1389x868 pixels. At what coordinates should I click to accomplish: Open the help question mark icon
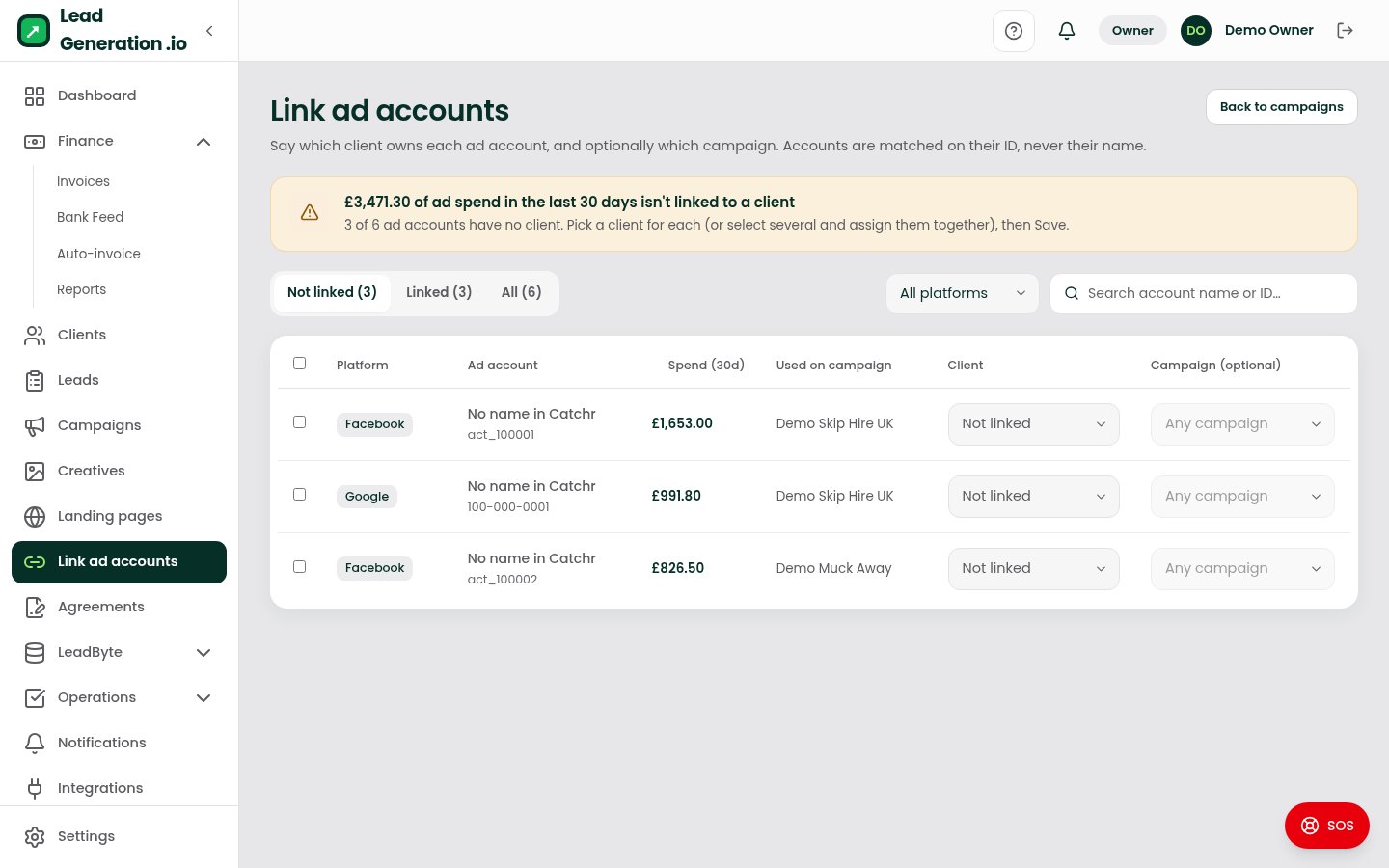(x=1014, y=31)
